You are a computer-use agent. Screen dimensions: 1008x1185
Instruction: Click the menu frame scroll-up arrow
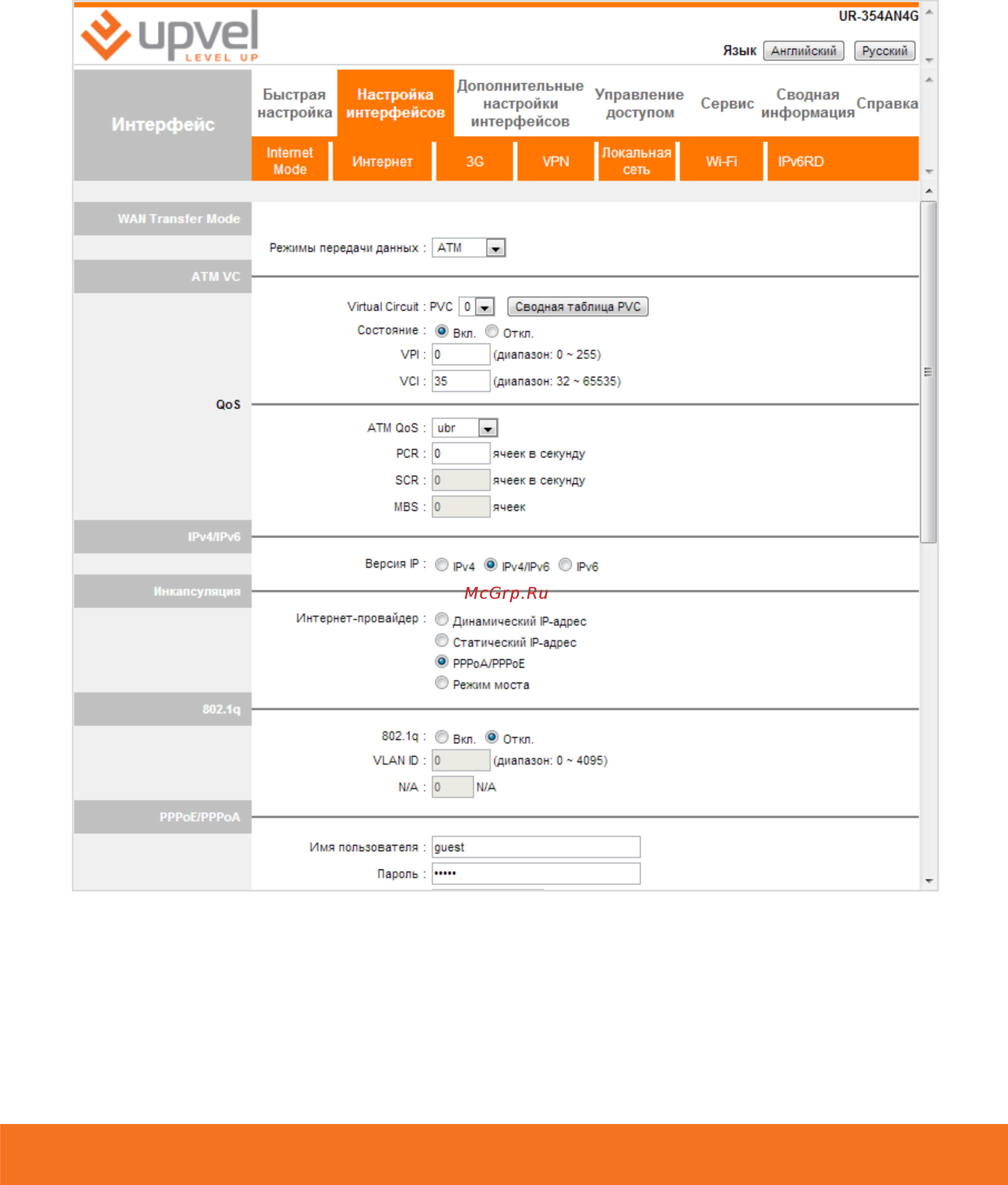point(928,80)
